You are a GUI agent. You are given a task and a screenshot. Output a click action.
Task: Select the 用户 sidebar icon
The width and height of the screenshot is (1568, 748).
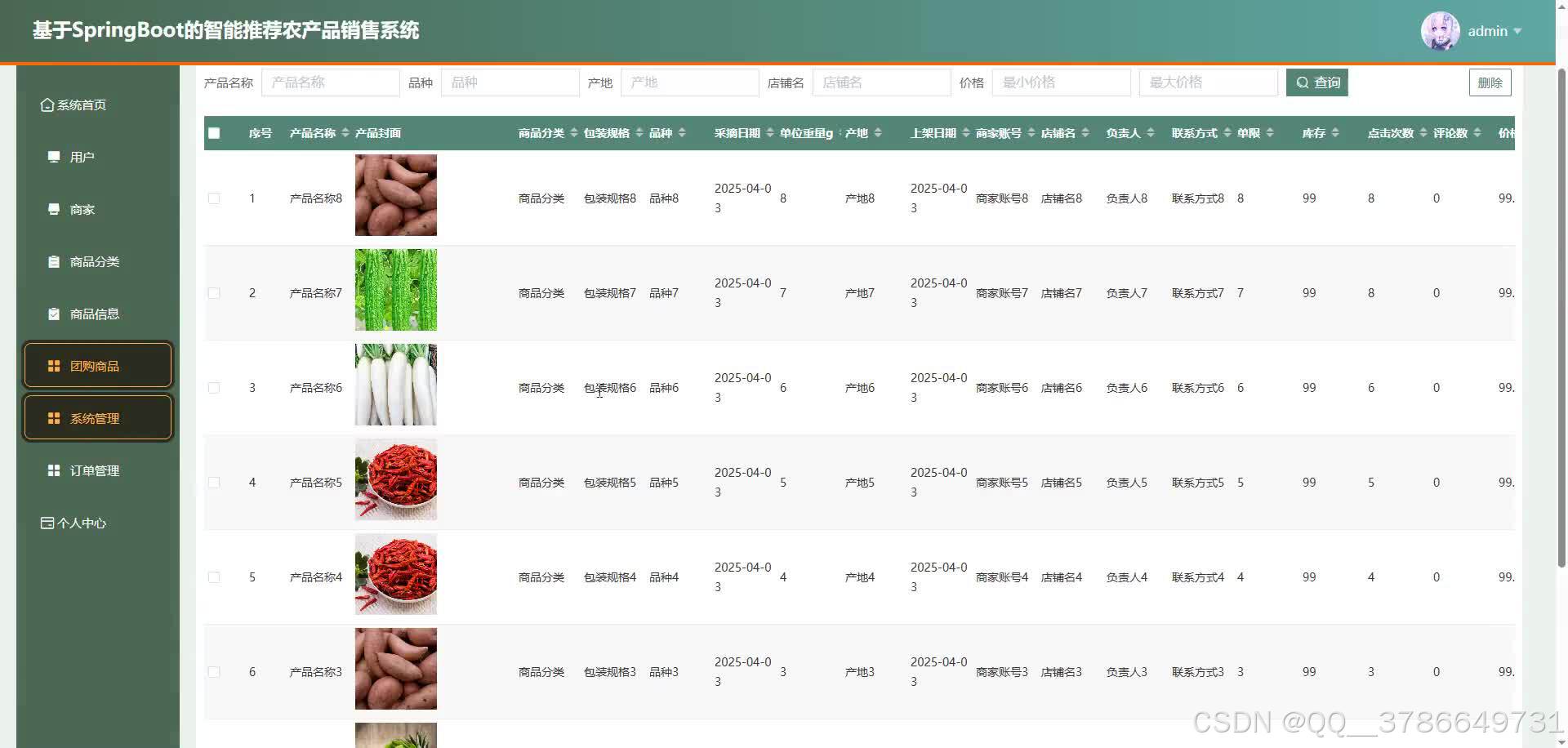coord(55,156)
